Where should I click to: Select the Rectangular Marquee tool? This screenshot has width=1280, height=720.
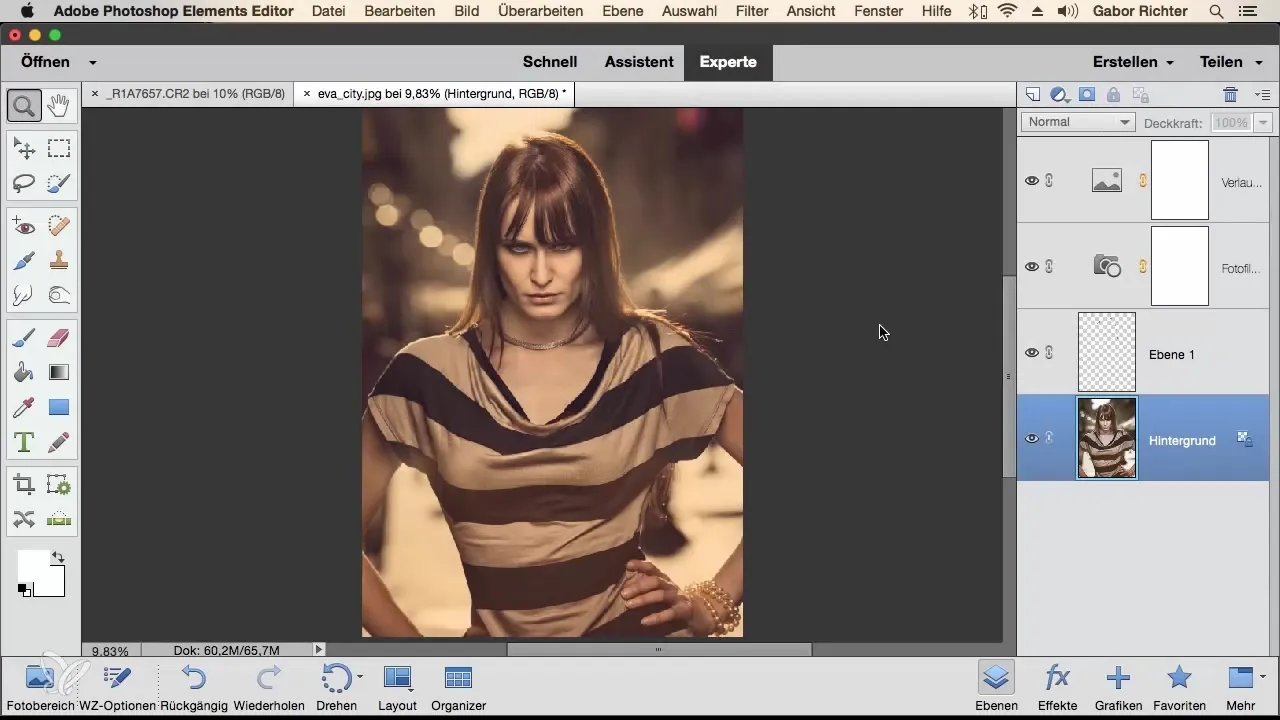(x=59, y=149)
